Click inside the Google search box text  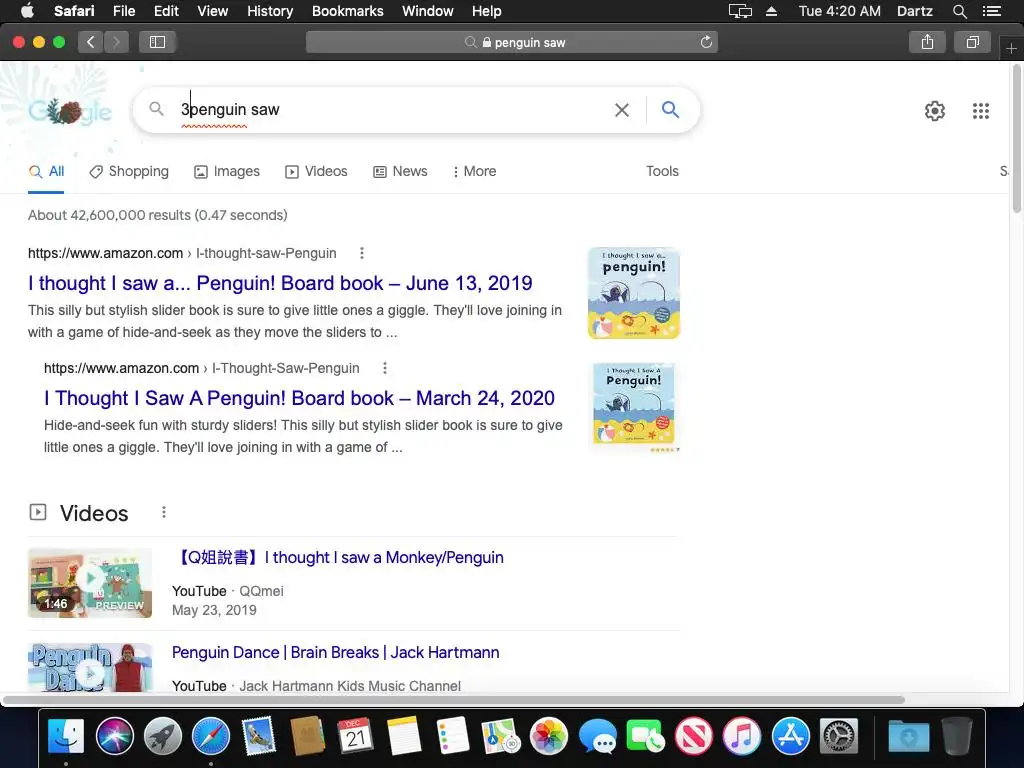[x=392, y=110]
